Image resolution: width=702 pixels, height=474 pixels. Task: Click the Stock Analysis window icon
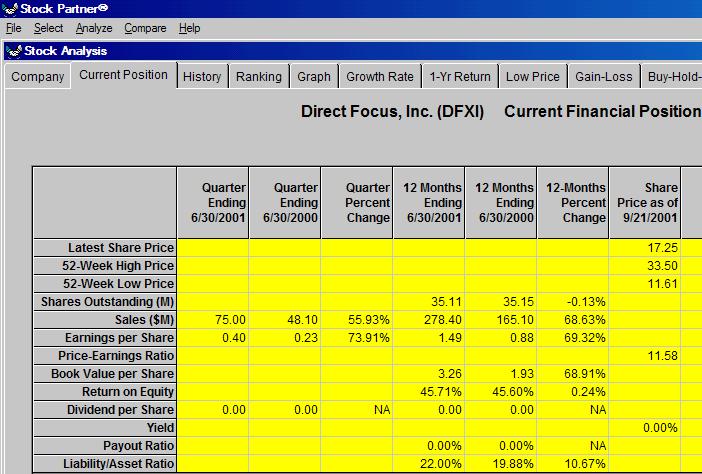click(x=14, y=51)
